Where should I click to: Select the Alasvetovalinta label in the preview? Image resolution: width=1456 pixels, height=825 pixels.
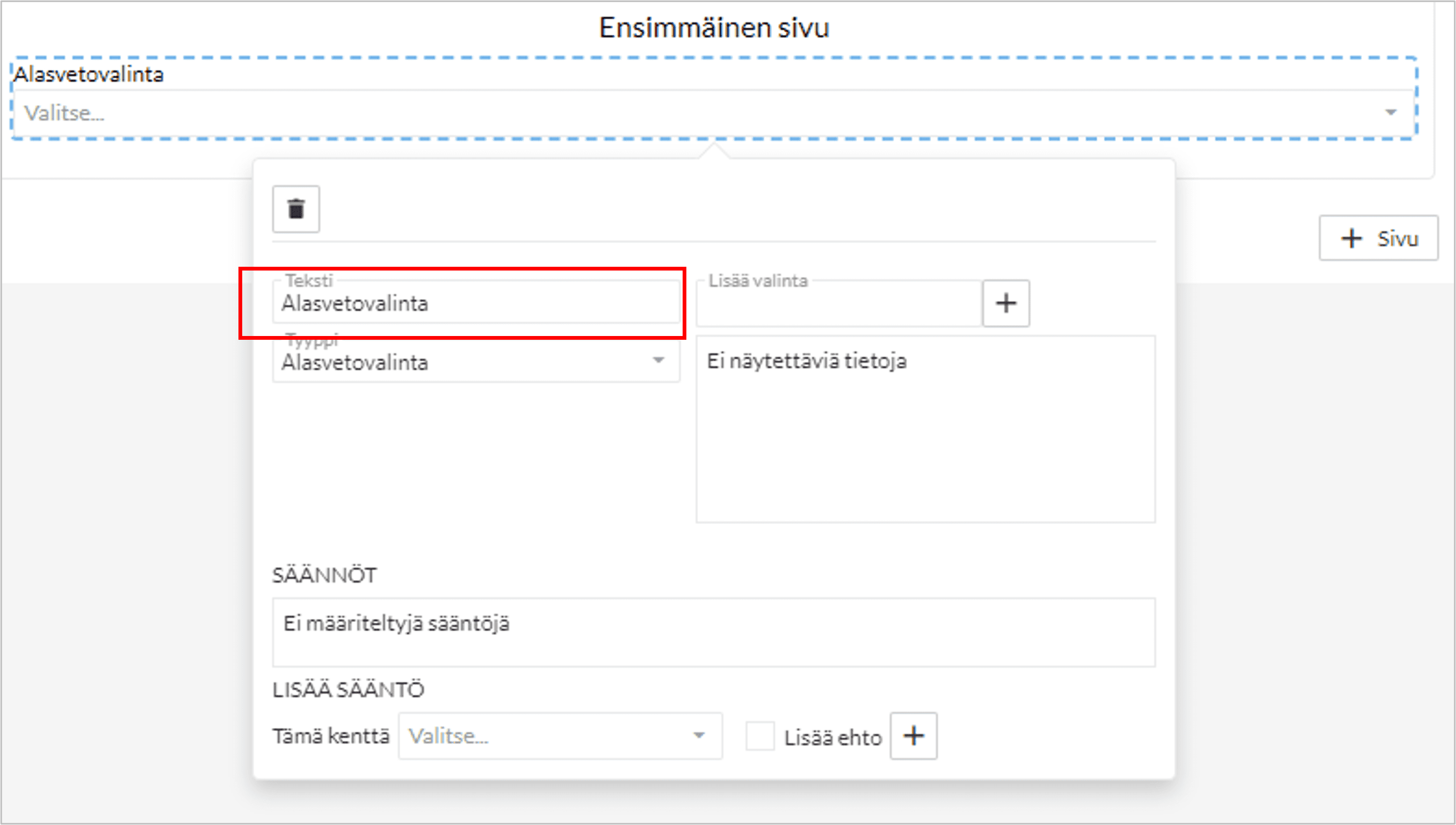[x=89, y=74]
